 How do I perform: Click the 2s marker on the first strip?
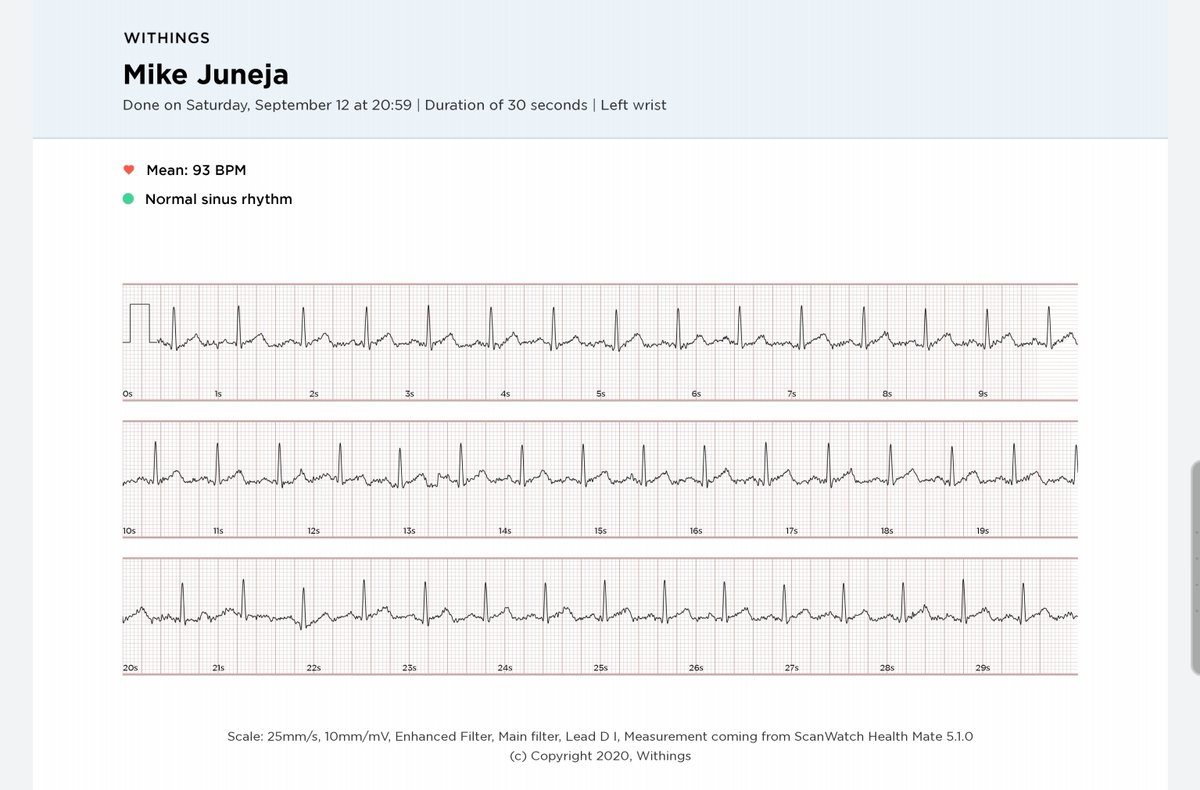(314, 394)
